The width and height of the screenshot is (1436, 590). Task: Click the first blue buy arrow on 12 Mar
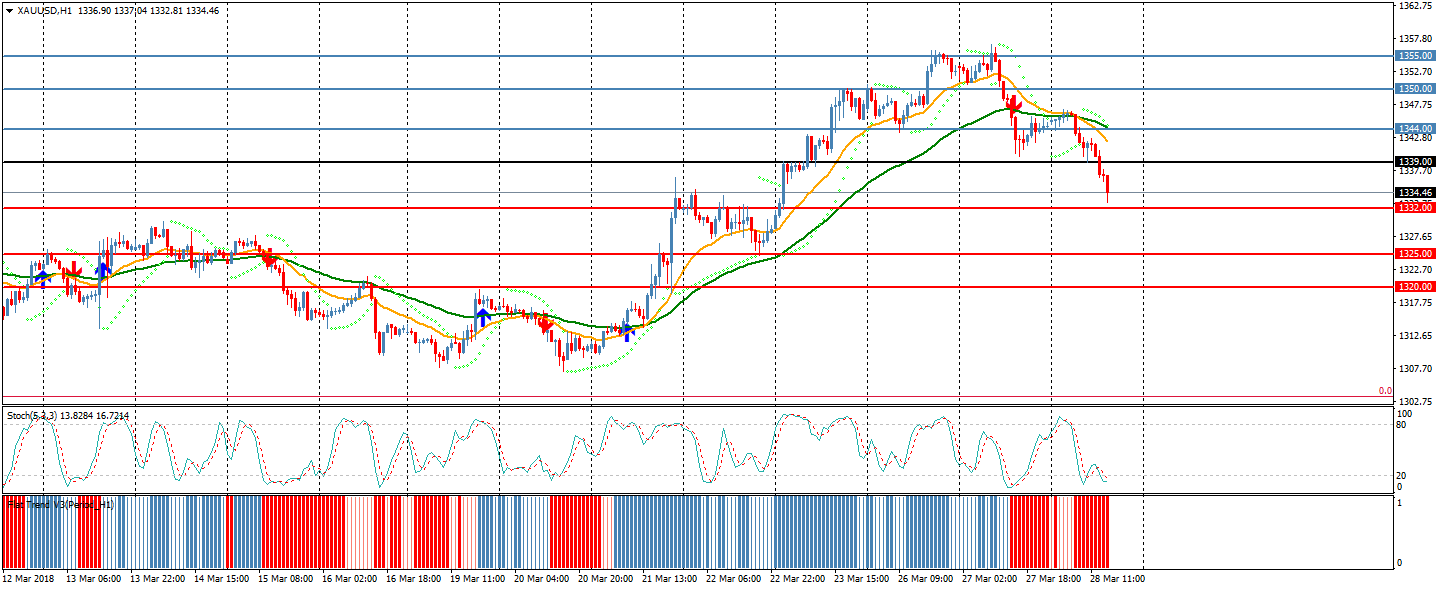tap(41, 278)
